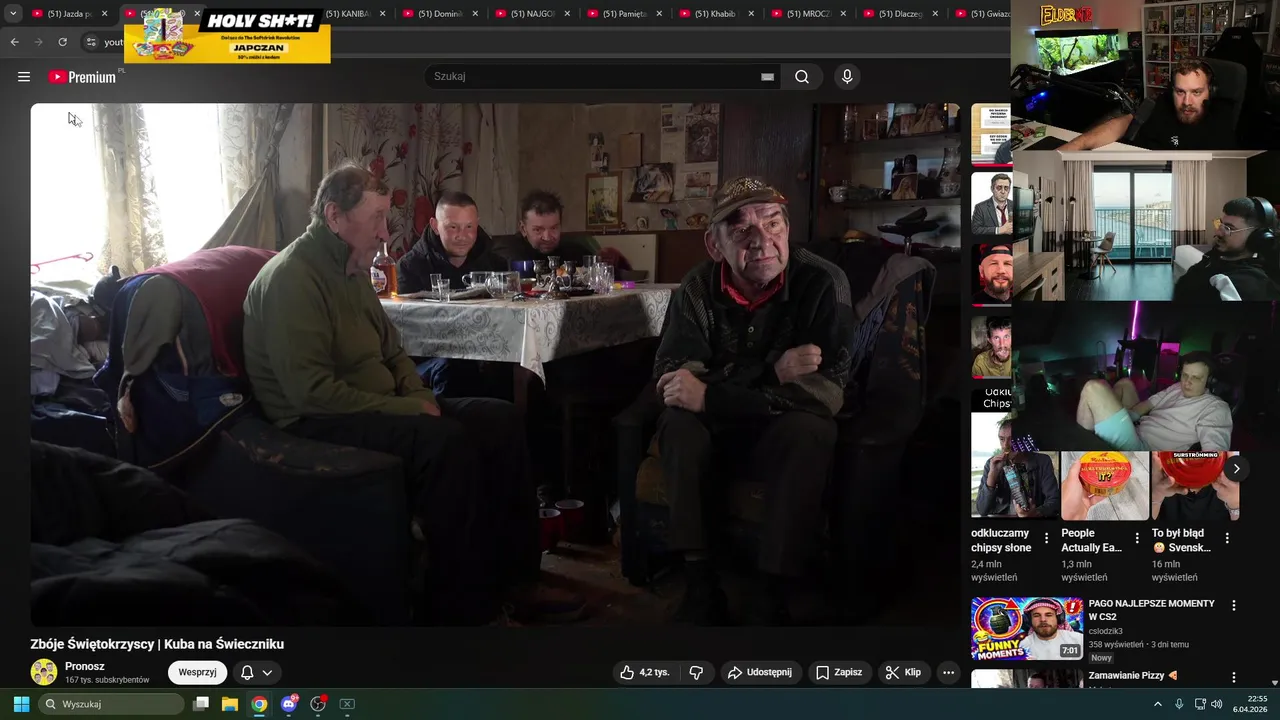Reload the page
Screen dimensions: 1280x720
(62, 42)
